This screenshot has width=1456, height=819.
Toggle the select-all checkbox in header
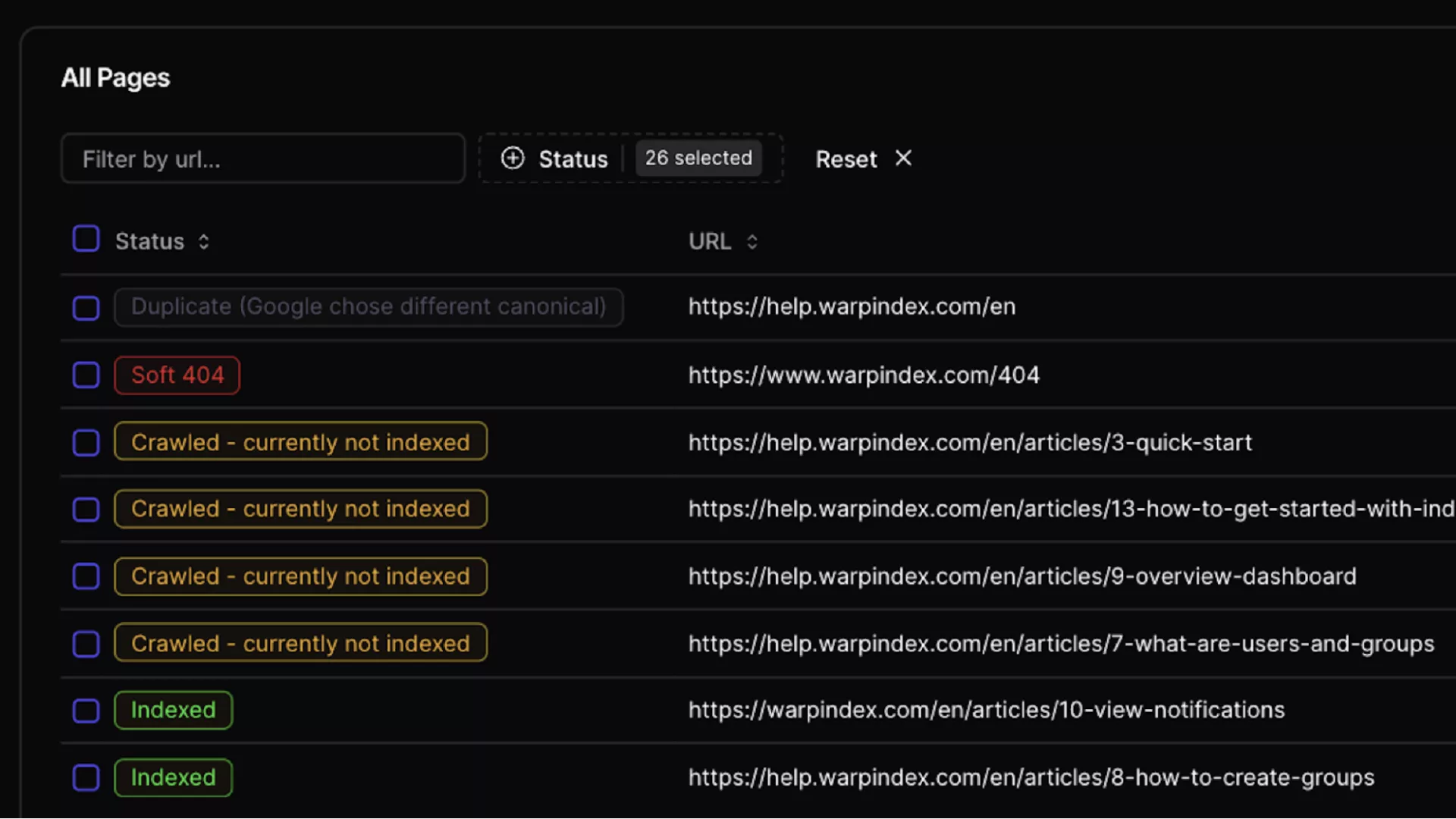pyautogui.click(x=86, y=239)
